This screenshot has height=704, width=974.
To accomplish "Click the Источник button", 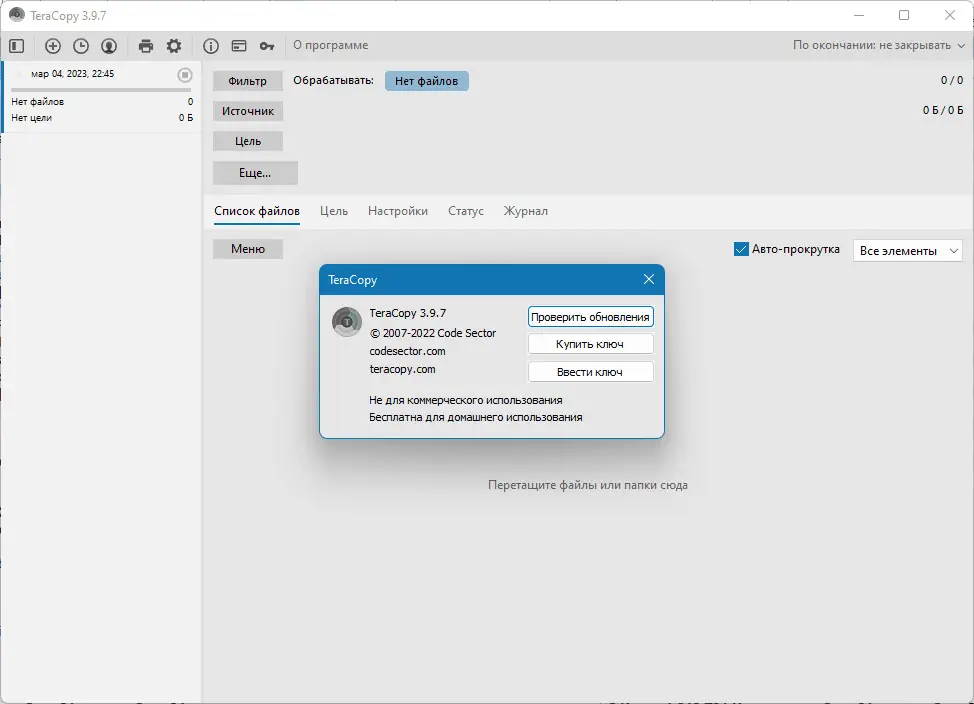I will [248, 111].
